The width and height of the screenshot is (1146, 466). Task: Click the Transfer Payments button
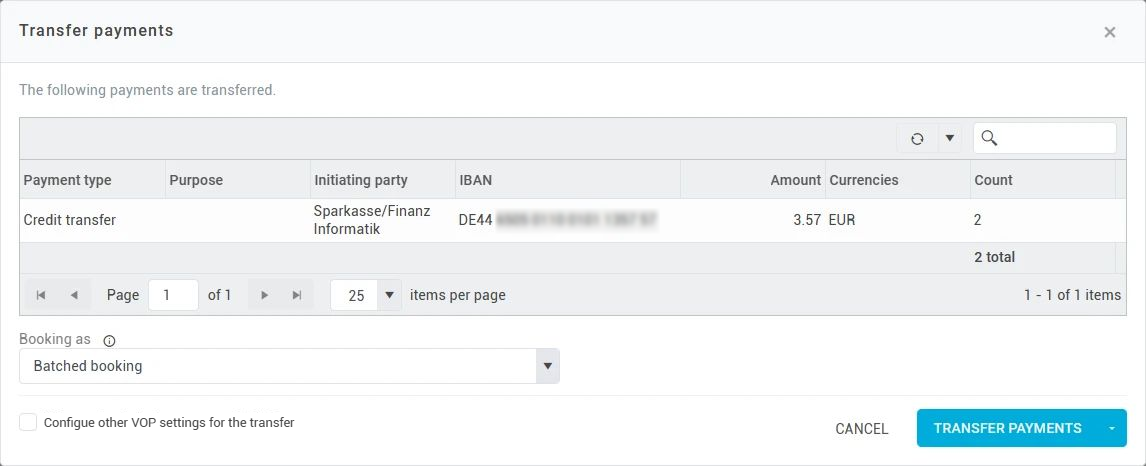(x=1007, y=428)
